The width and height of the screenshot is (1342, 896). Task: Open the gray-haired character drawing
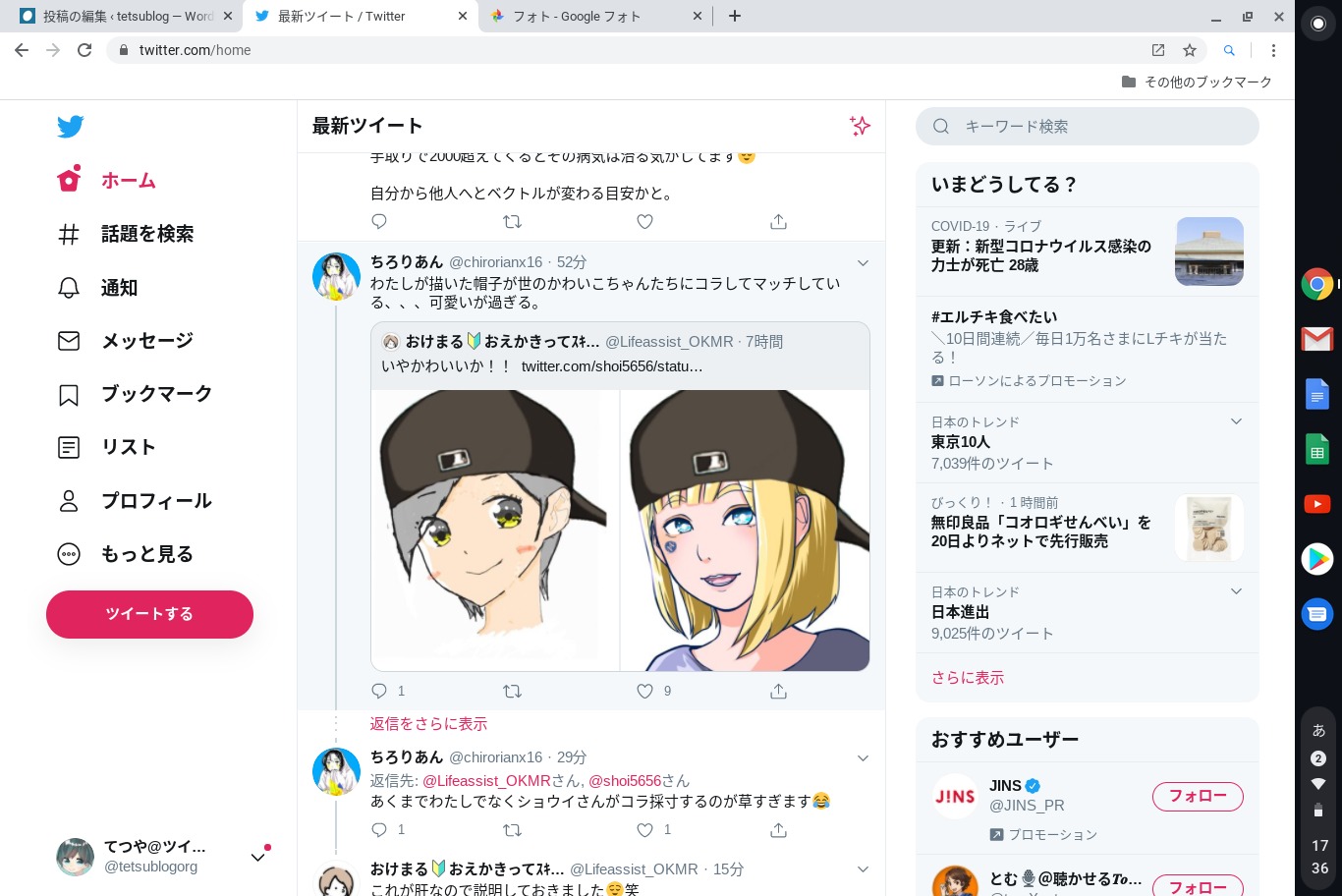[495, 531]
